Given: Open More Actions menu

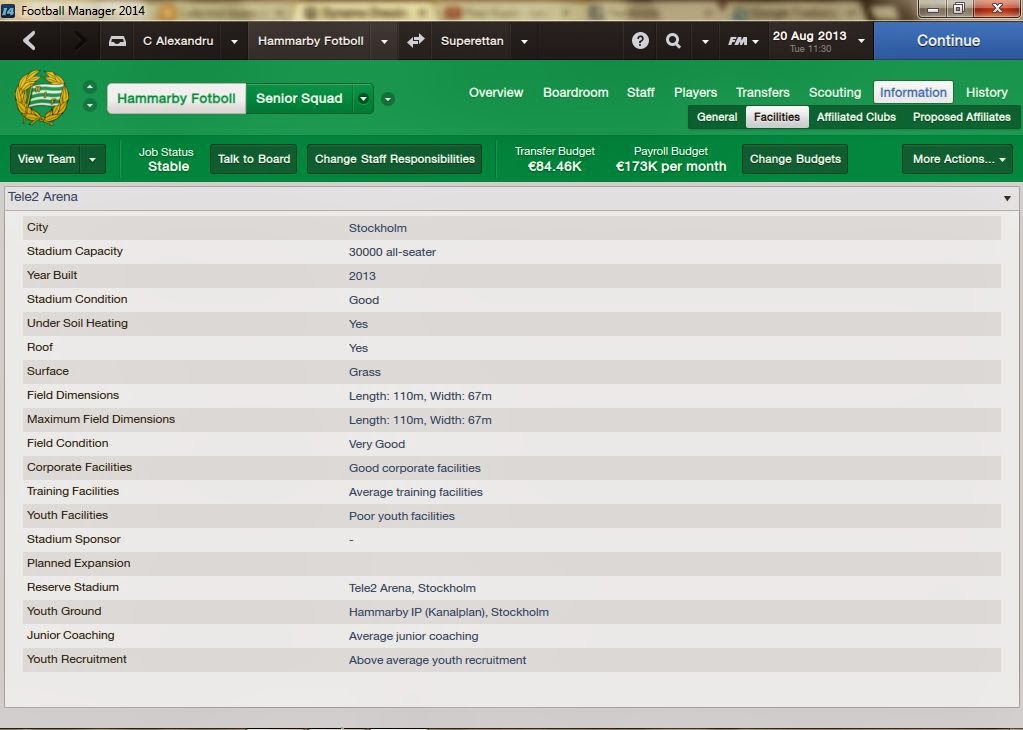Looking at the screenshot, I should (958, 159).
